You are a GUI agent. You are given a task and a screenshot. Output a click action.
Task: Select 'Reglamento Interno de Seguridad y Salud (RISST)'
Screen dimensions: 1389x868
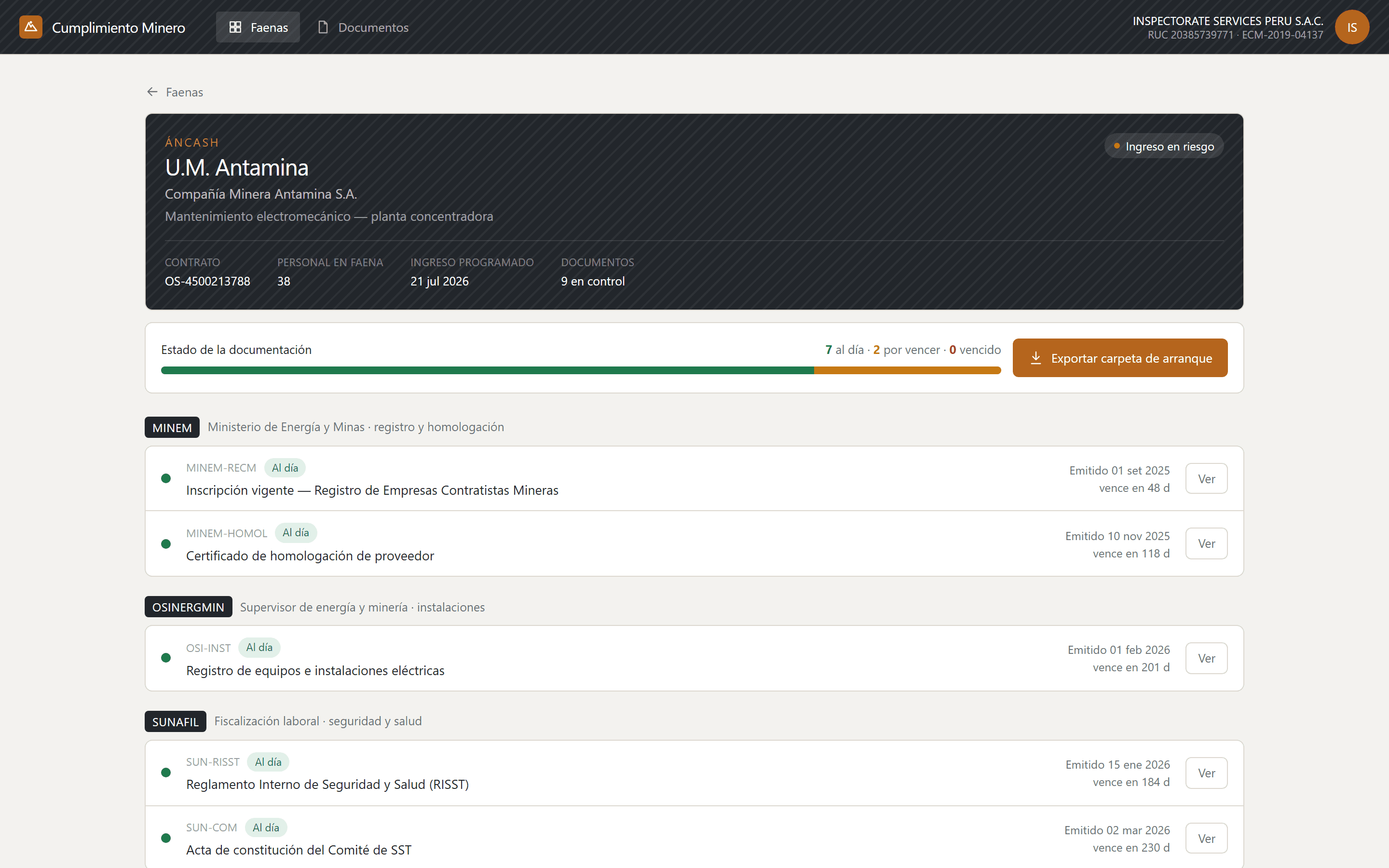(327, 784)
